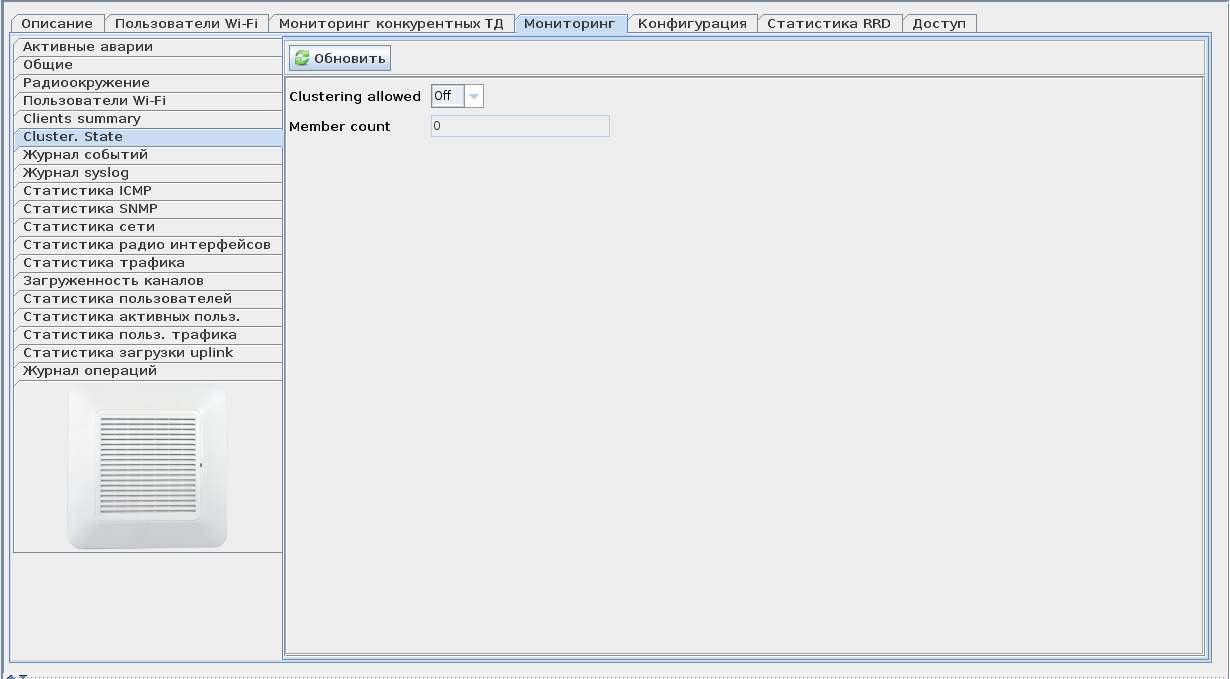Image resolution: width=1230 pixels, height=679 pixels.
Task: Select Cluster. State entry
Action: pos(148,137)
